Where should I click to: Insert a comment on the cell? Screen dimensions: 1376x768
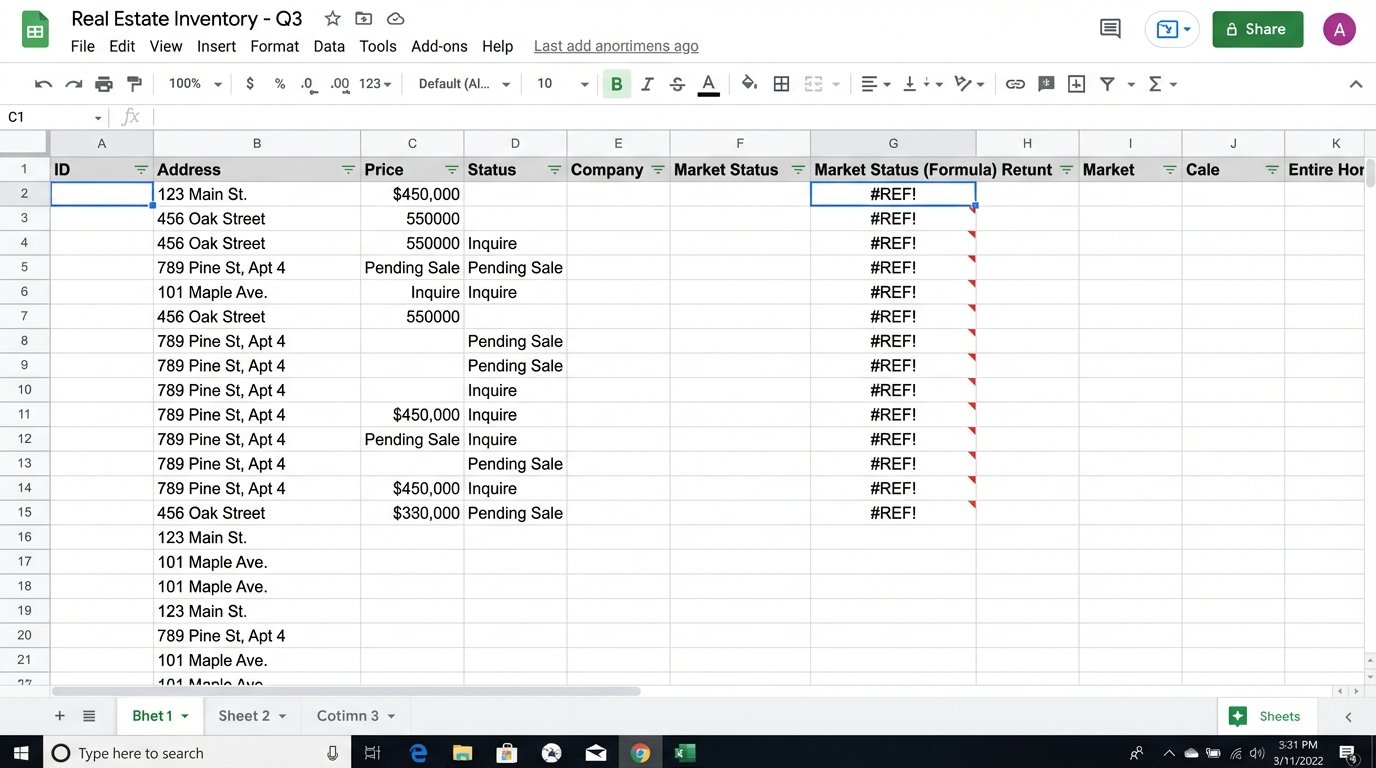point(1046,83)
